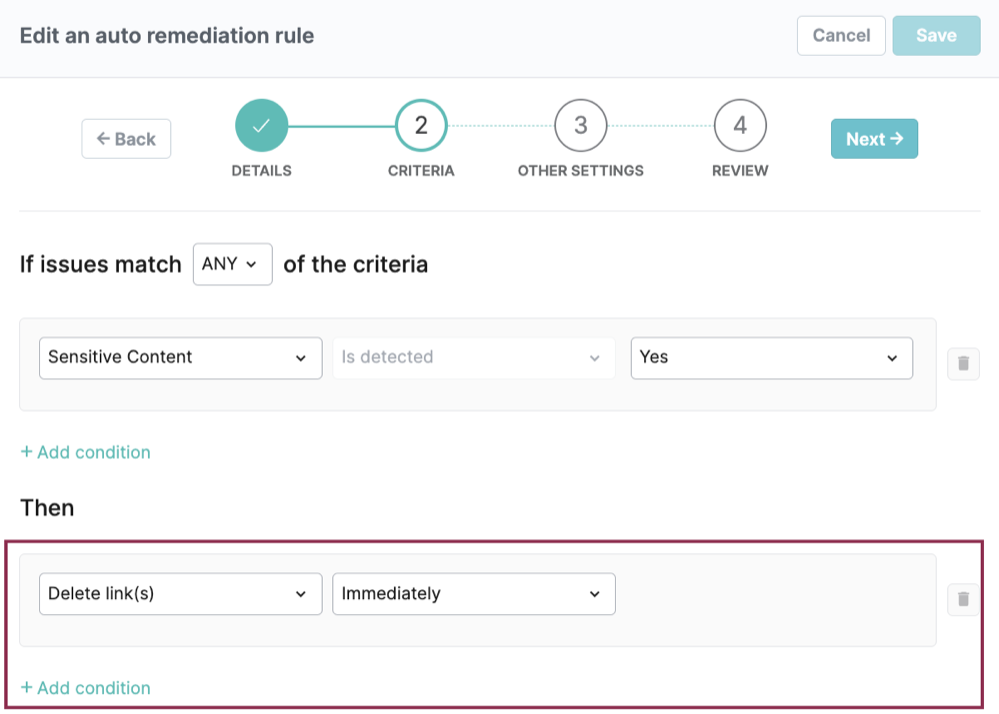Image resolution: width=999 pixels, height=714 pixels.
Task: Go to step 3 Other Settings
Action: coord(580,125)
